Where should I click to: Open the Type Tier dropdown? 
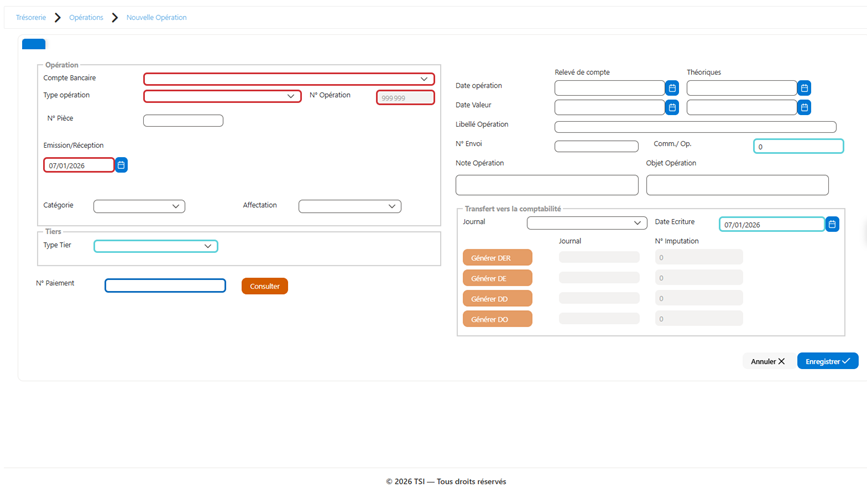pyautogui.click(x=155, y=246)
